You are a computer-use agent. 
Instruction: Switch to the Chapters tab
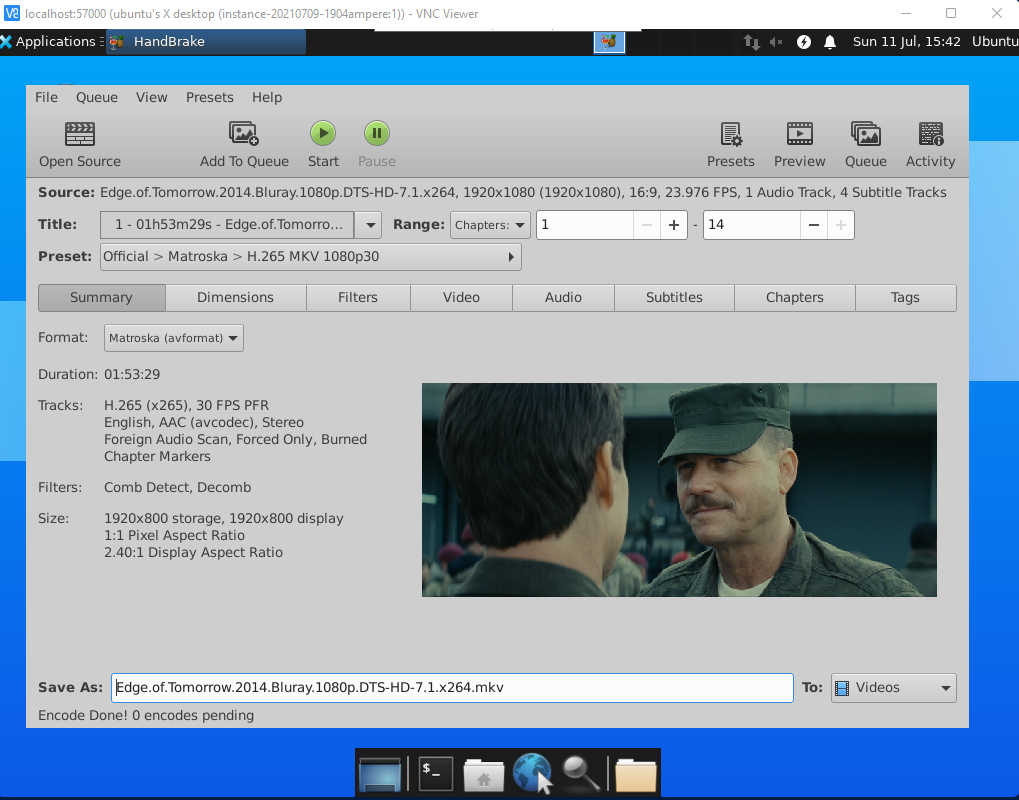(x=795, y=298)
